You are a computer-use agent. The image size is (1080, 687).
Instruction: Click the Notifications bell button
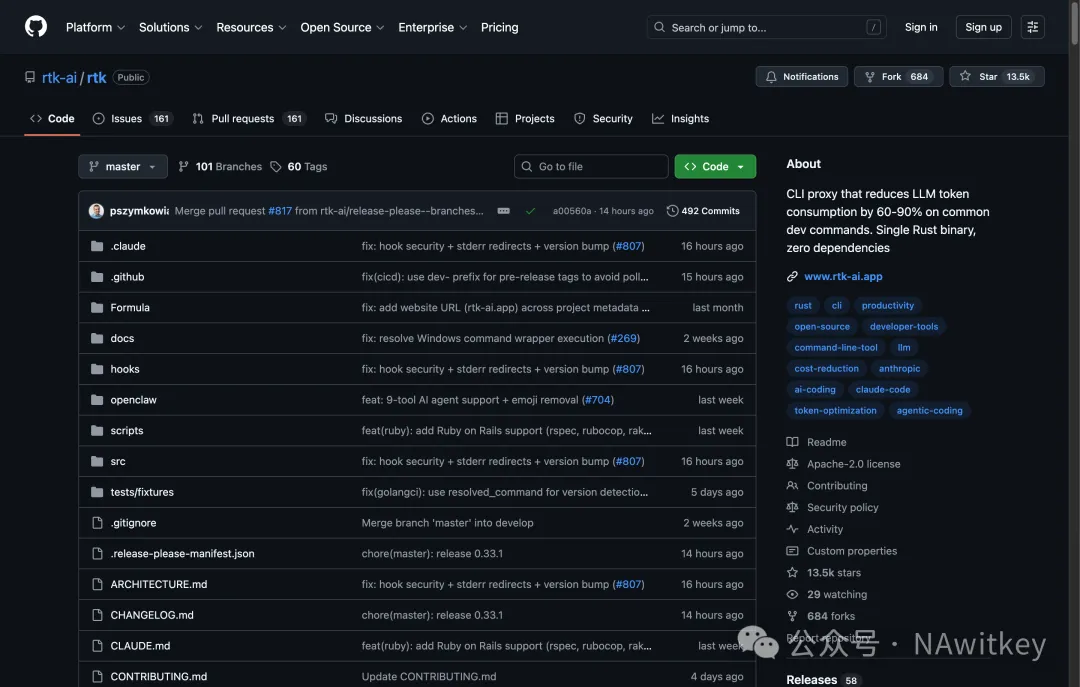tap(802, 76)
